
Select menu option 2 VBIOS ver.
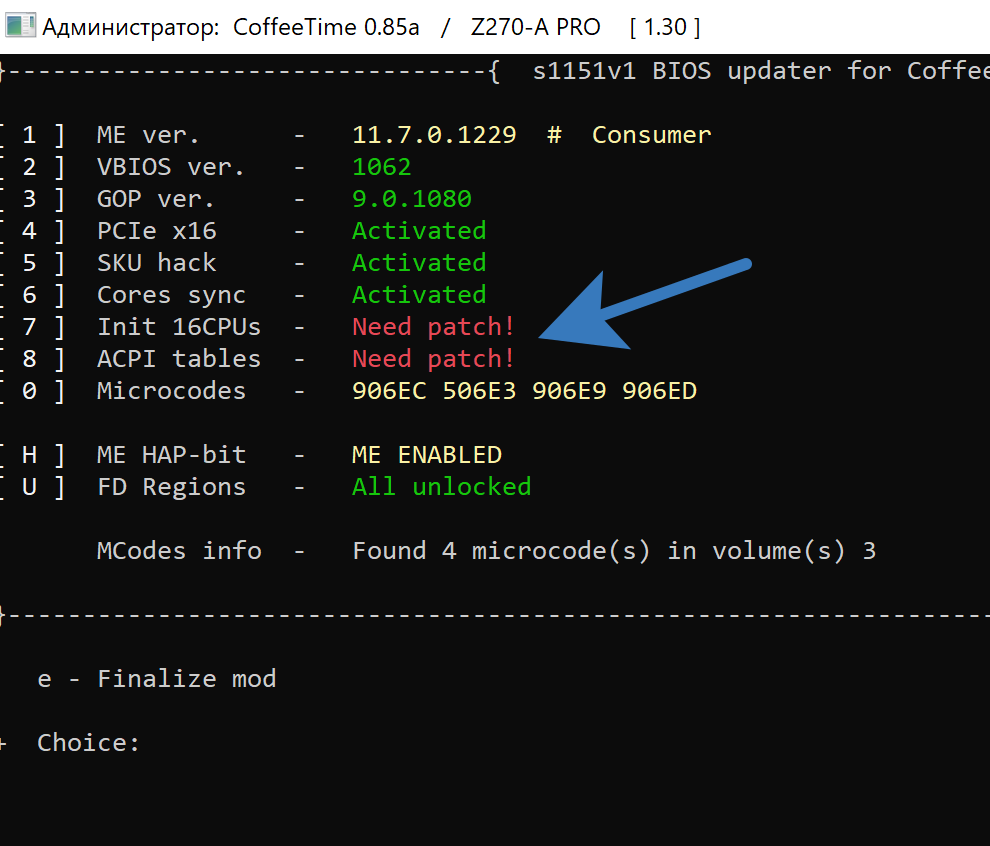click(170, 167)
